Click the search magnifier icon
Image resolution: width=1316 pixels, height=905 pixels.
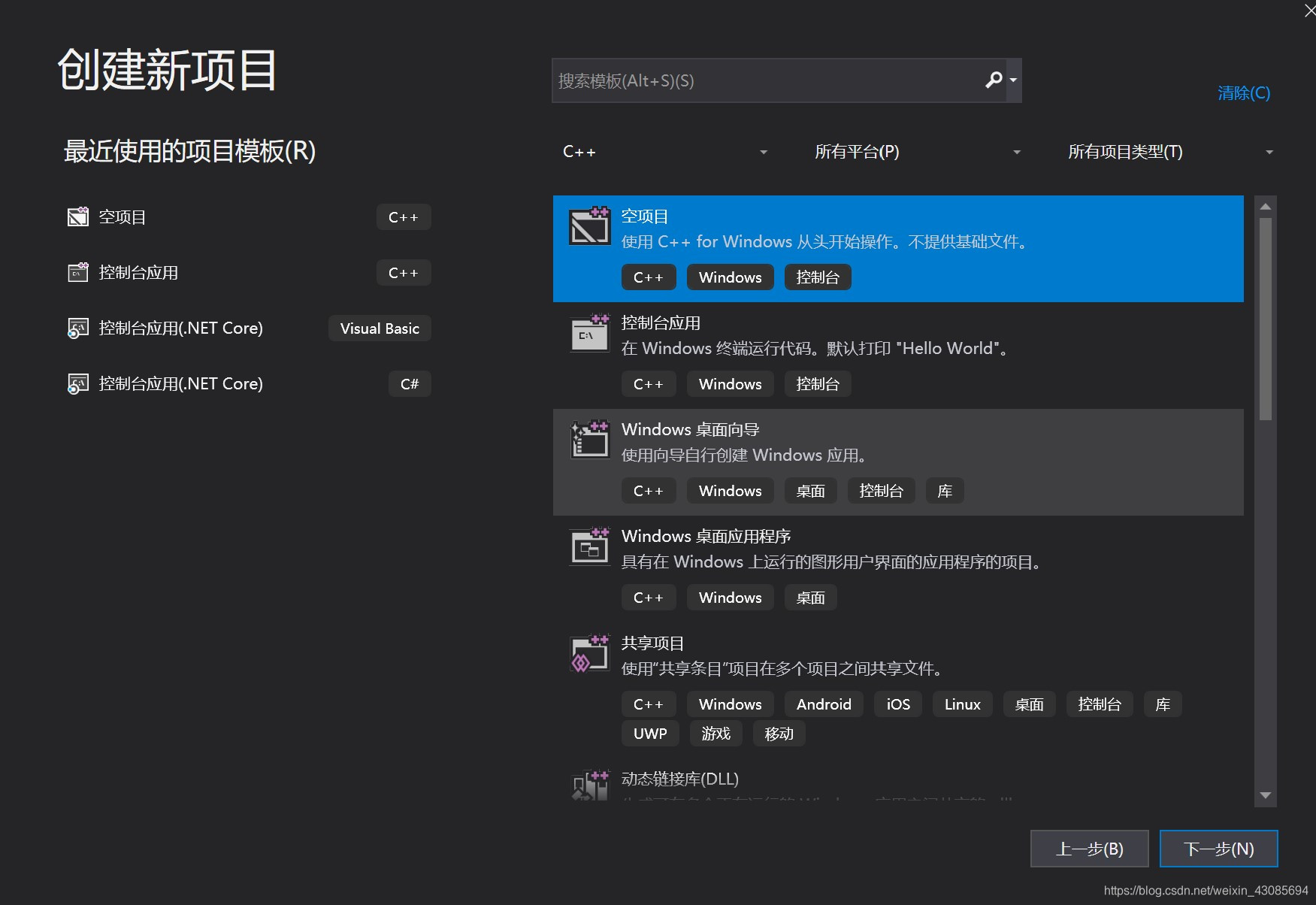pyautogui.click(x=994, y=80)
